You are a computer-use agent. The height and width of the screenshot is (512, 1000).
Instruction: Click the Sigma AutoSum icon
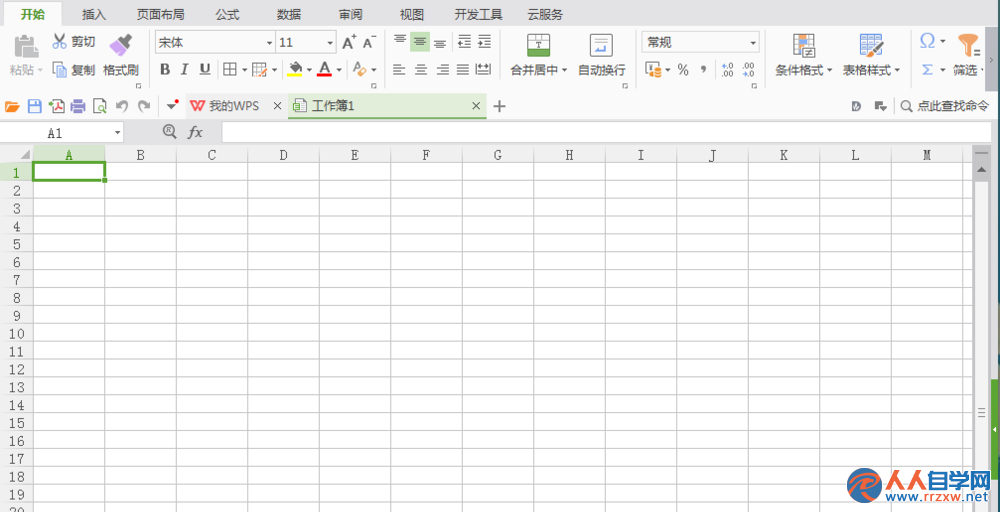[927, 69]
